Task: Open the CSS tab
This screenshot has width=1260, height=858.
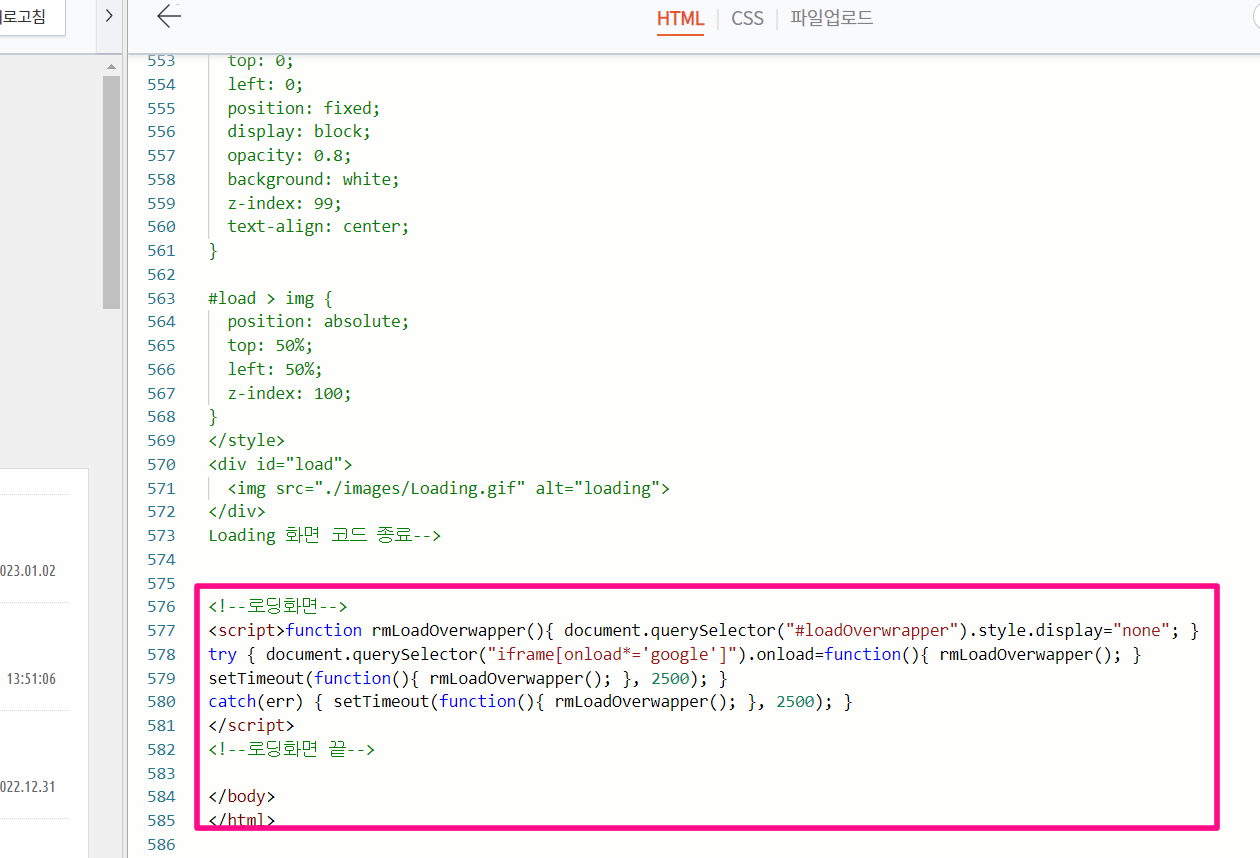Action: 747,18
